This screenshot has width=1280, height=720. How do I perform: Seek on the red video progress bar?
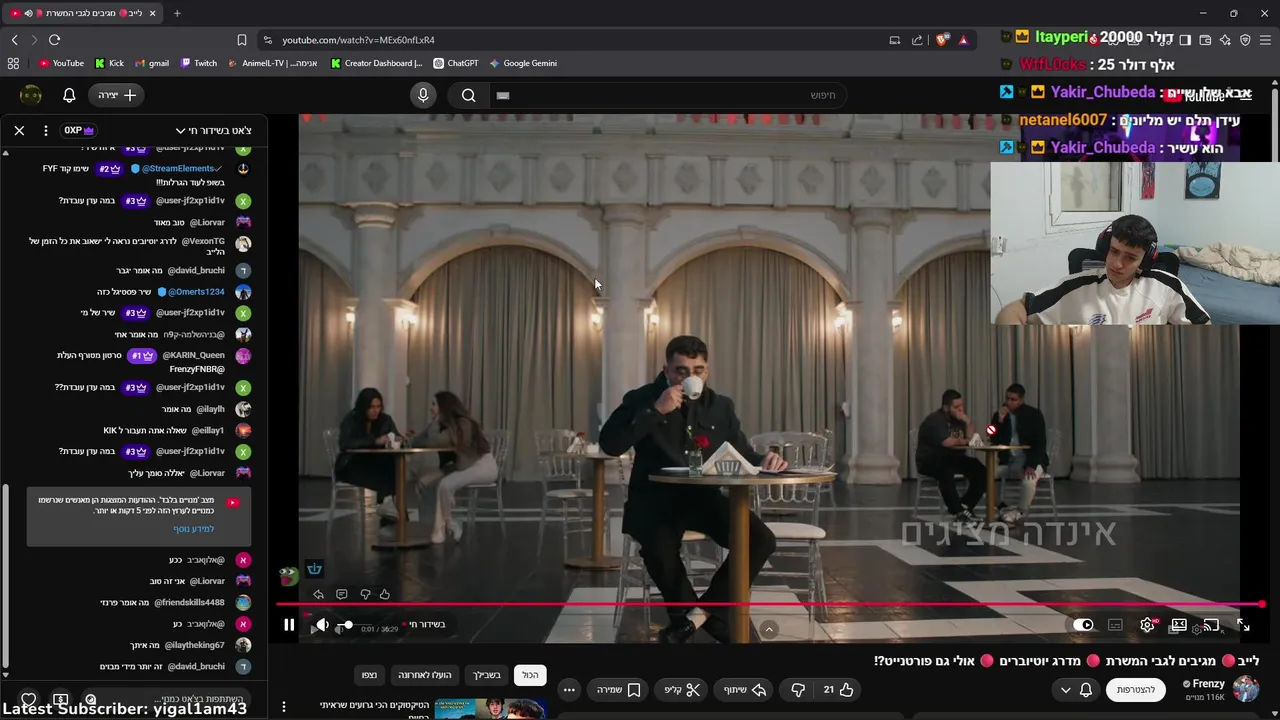(770, 604)
